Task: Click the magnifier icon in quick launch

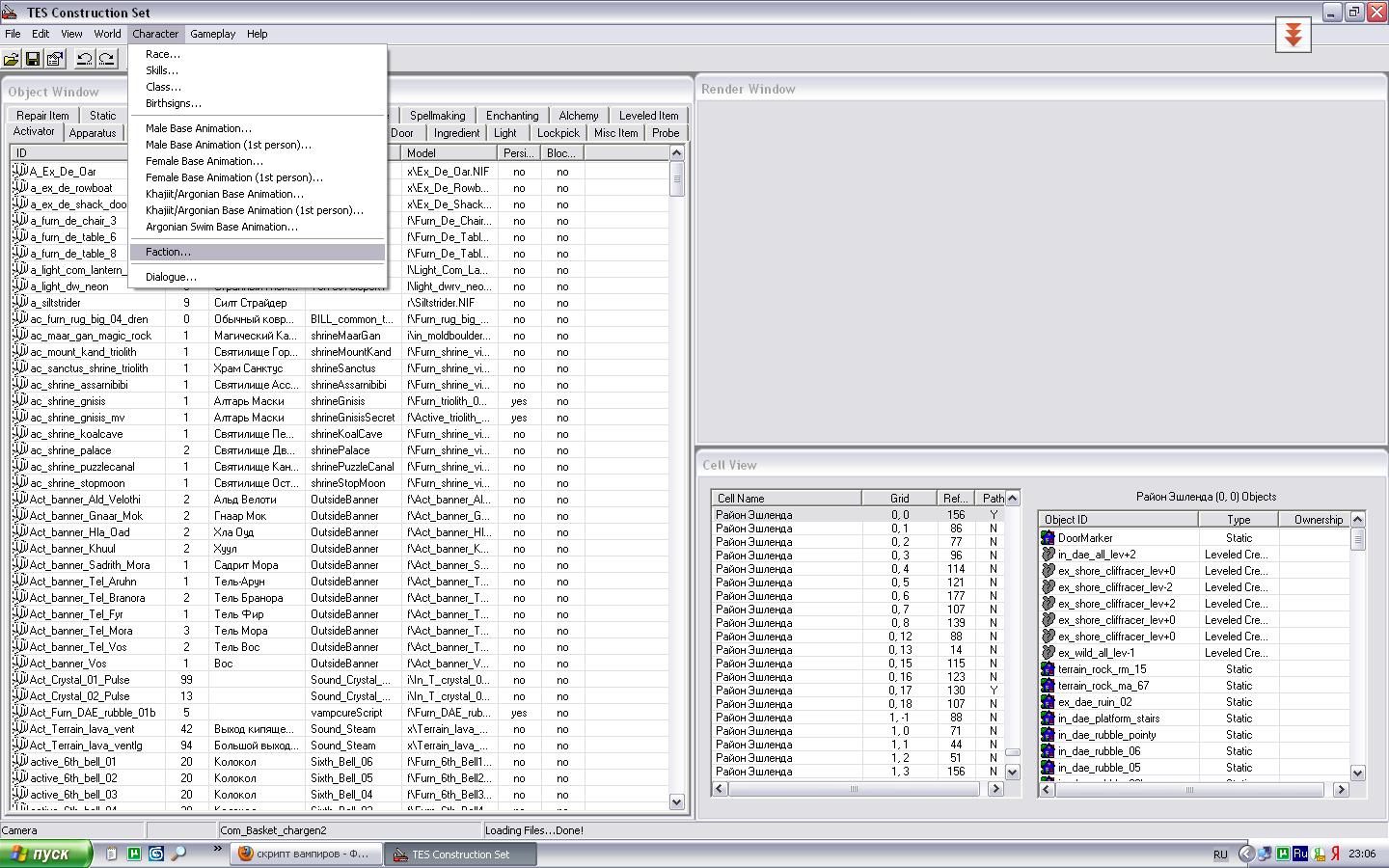Action: pos(177,854)
